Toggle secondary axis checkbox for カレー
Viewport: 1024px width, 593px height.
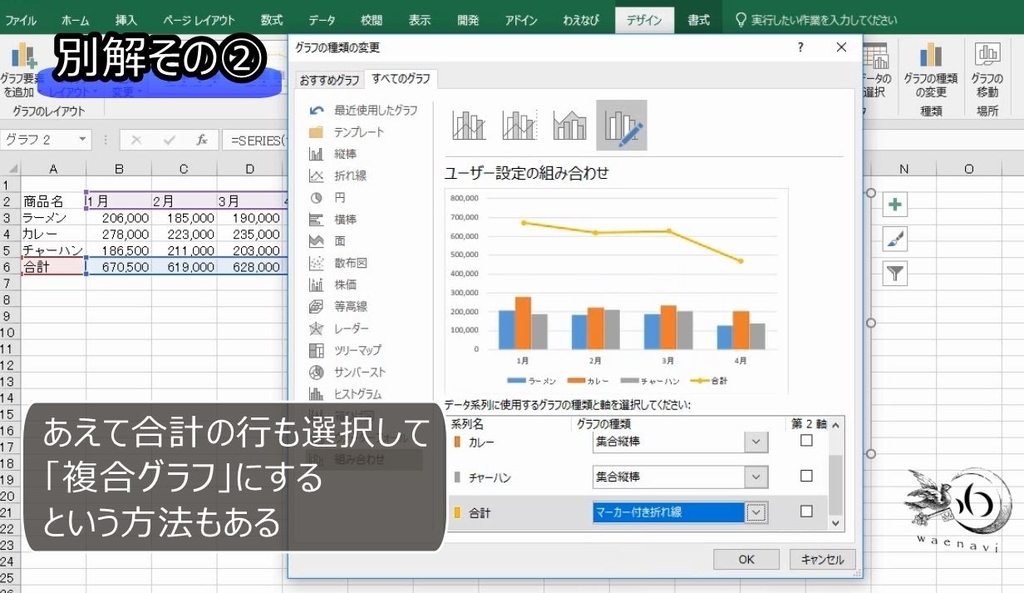click(x=807, y=441)
